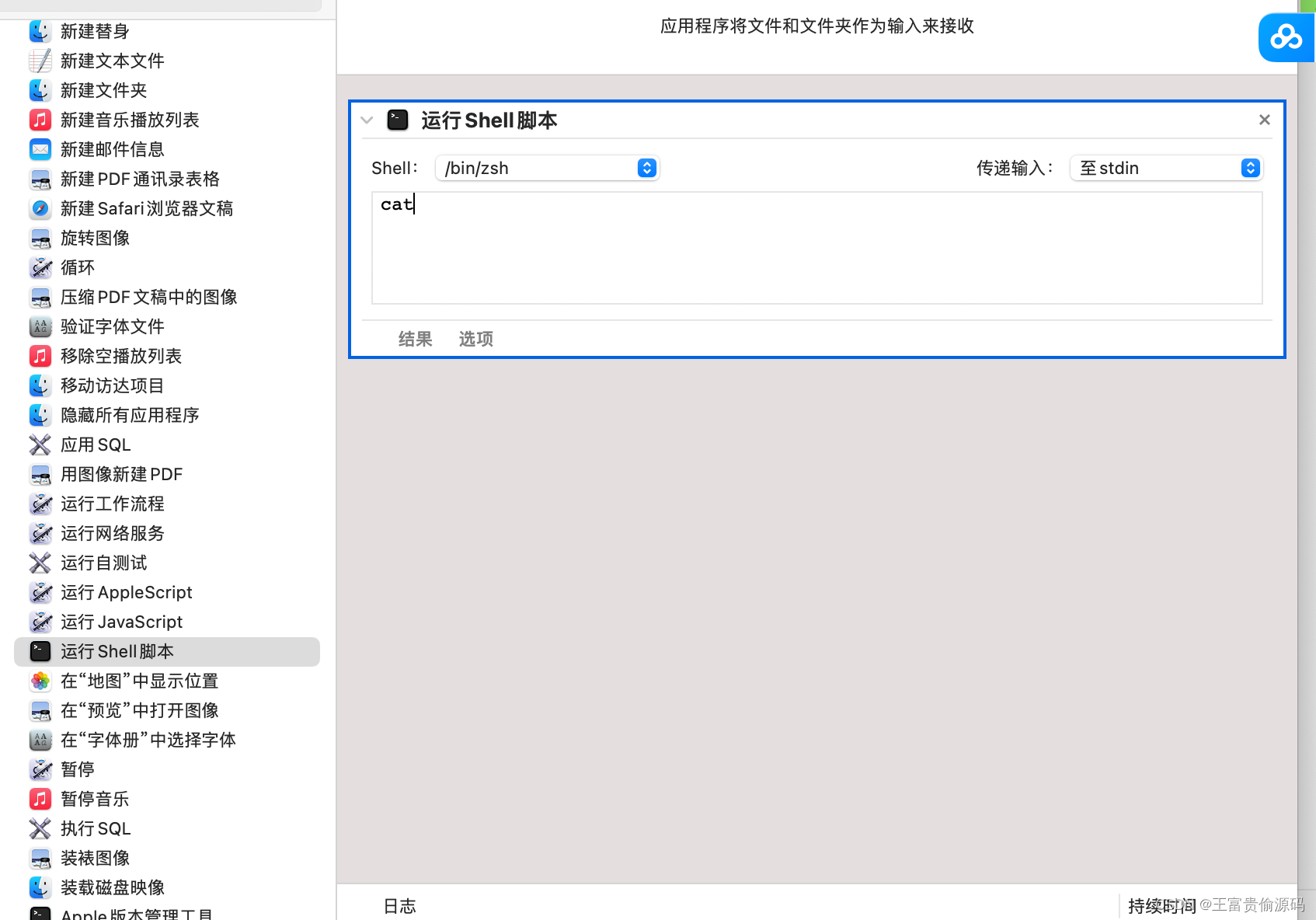Click the Finder icon for 隐藏所有应用程序
This screenshot has width=1316, height=920.
click(40, 415)
